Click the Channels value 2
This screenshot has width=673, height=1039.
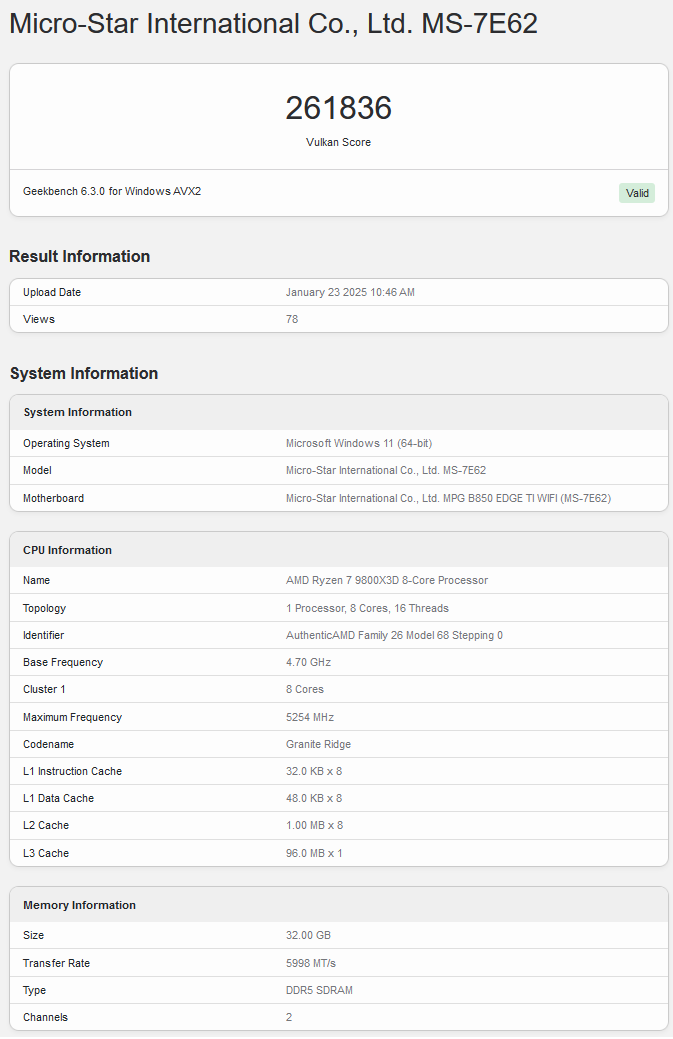tap(289, 1018)
